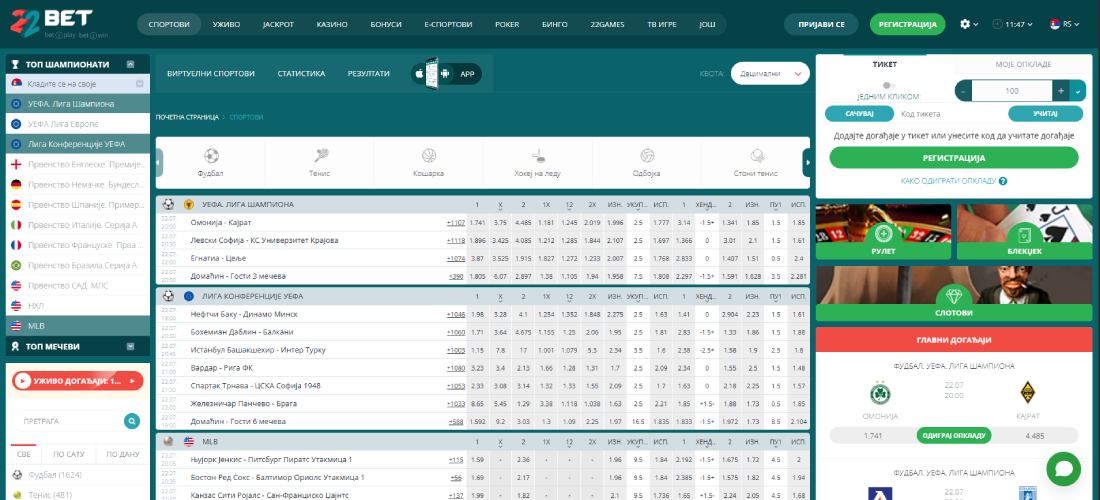1100x500 pixels.
Task: Click САЧУВАЈ ticket button
Action: coord(859,114)
